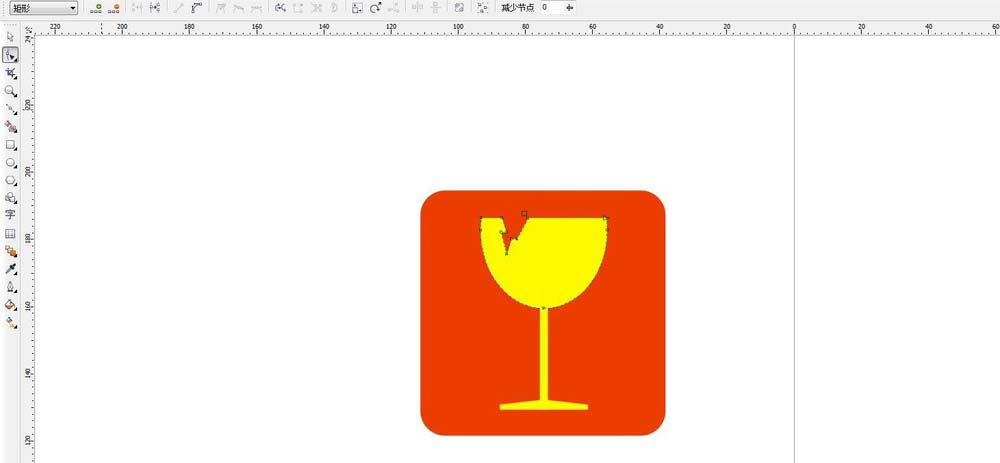Viewport: 1000px width, 463px height.
Task: Select the Zoom magnifier tool
Action: point(10,92)
